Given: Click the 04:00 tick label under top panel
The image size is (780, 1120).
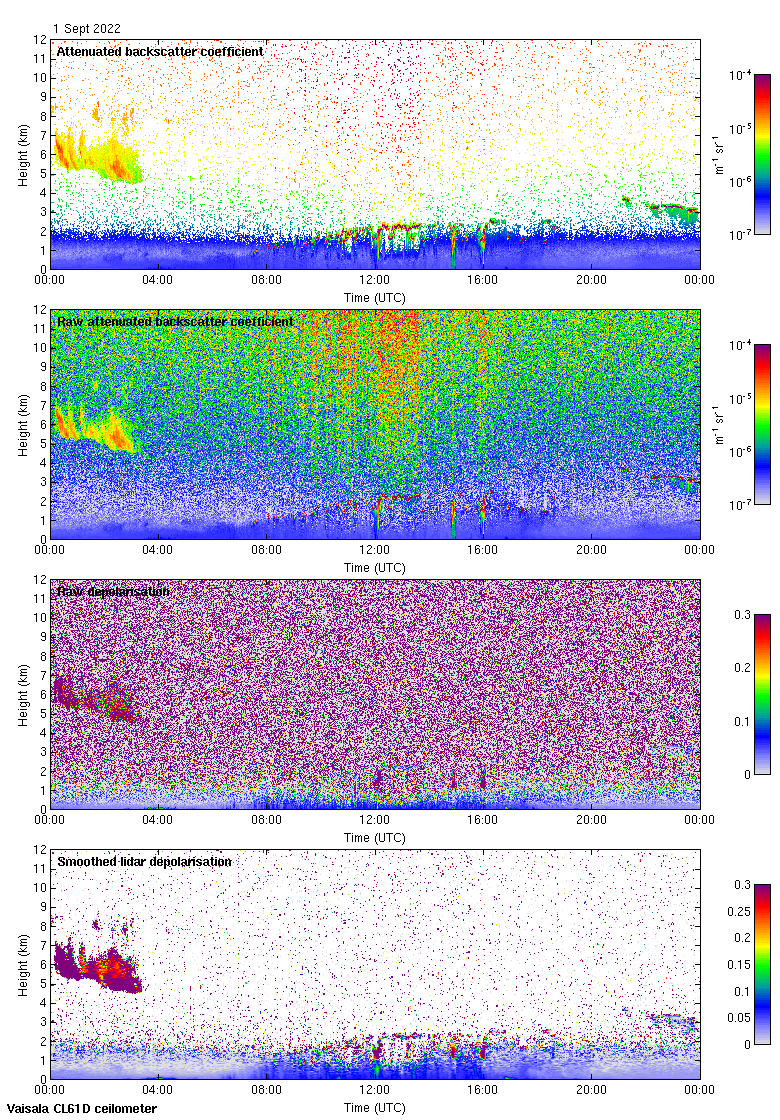Looking at the screenshot, I should 157,280.
